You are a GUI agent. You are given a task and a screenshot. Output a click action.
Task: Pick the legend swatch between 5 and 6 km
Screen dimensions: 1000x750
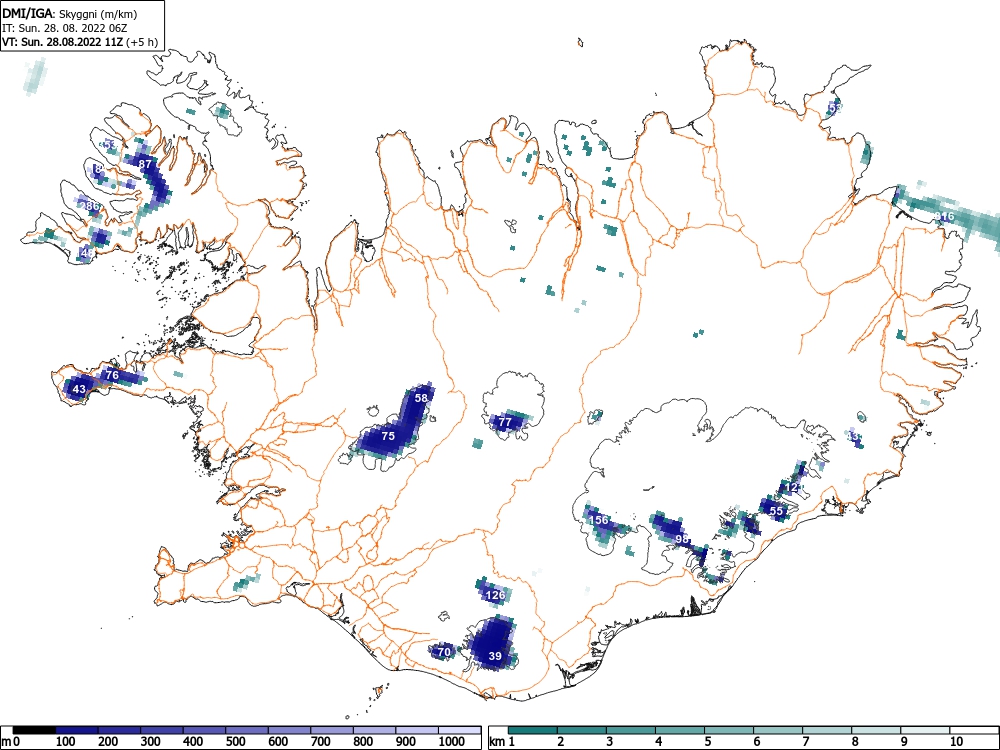tap(729, 730)
